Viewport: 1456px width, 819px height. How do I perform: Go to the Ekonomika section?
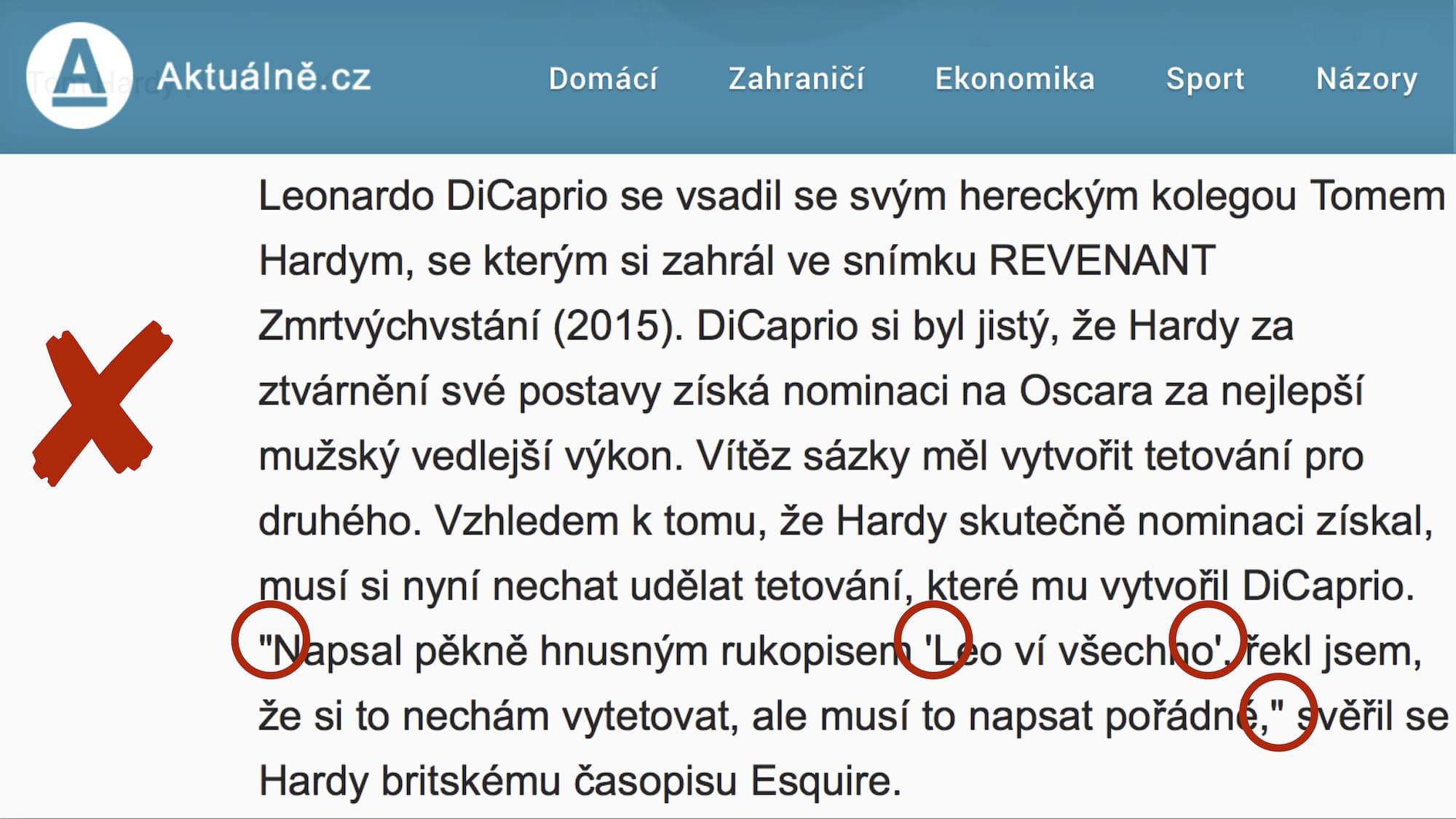coord(1015,79)
